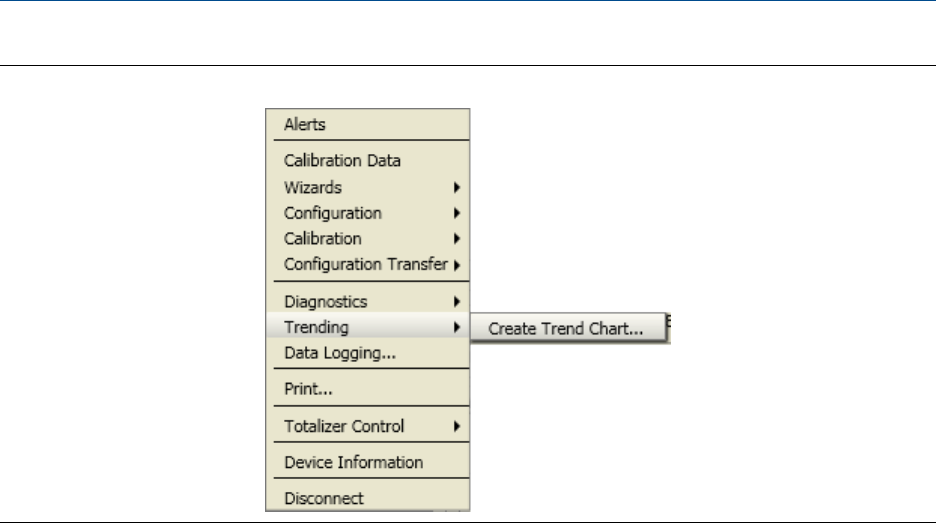This screenshot has width=936, height=523.
Task: Expand the Configuration submenu arrow
Action: tap(456, 213)
